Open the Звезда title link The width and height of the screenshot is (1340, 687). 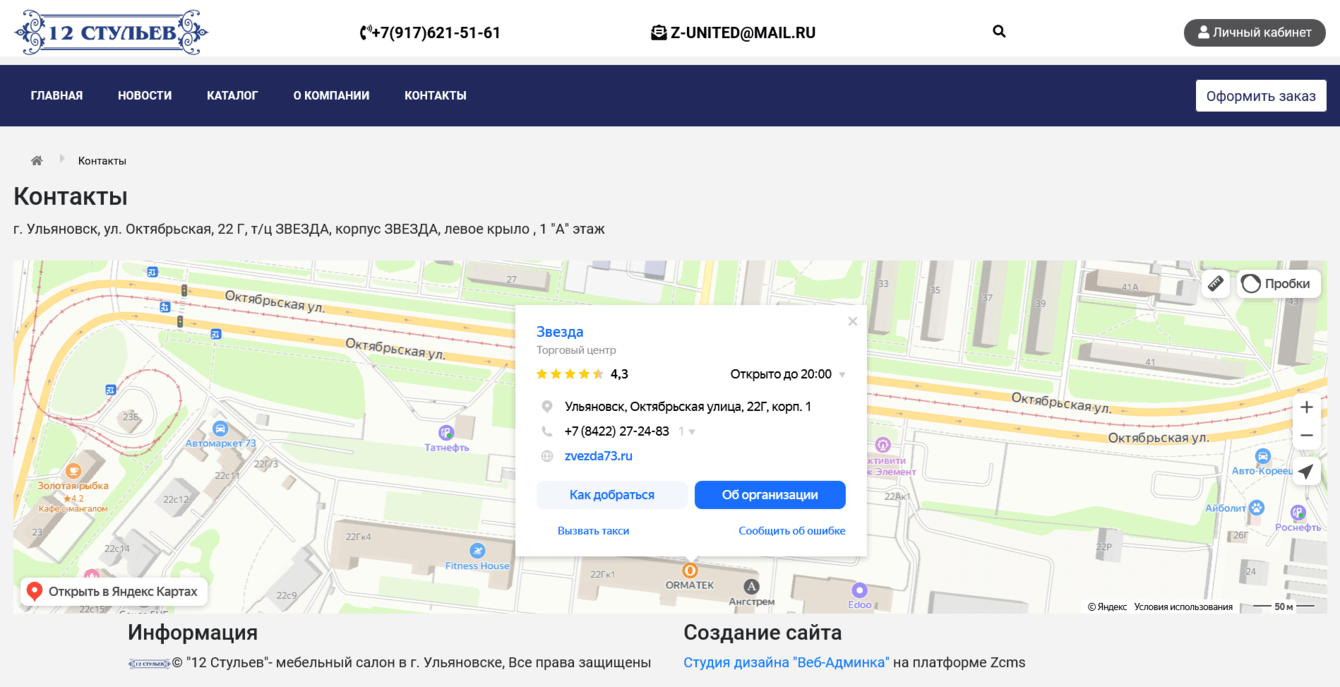click(x=560, y=332)
